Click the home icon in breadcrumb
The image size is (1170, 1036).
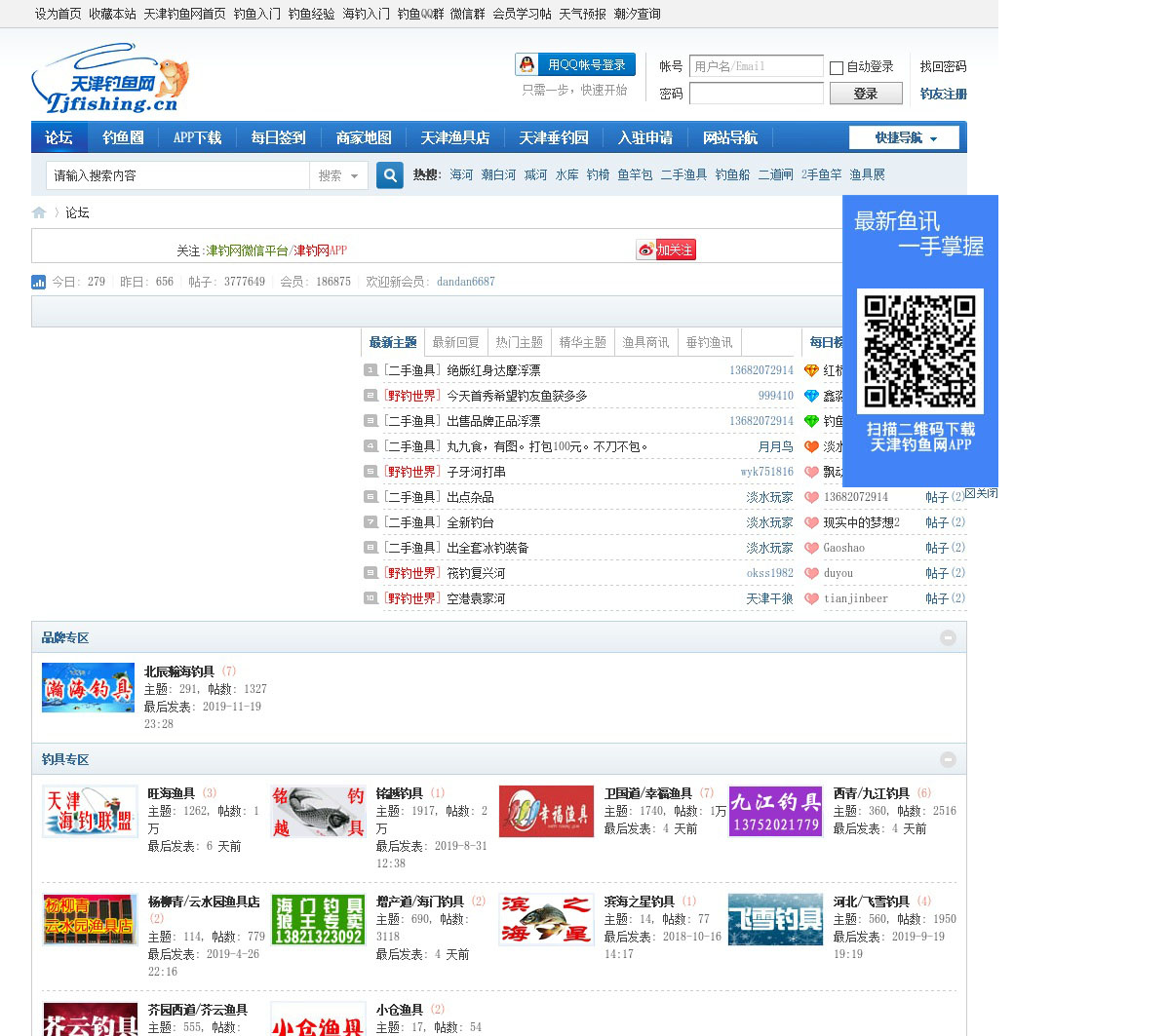[x=39, y=212]
